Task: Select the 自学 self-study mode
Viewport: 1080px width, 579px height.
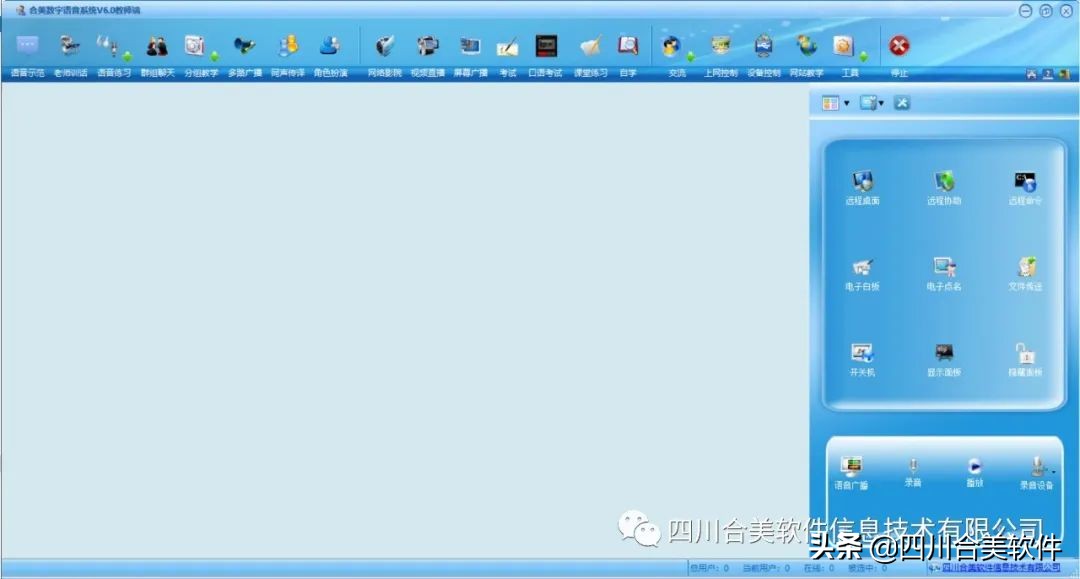Action: [627, 55]
